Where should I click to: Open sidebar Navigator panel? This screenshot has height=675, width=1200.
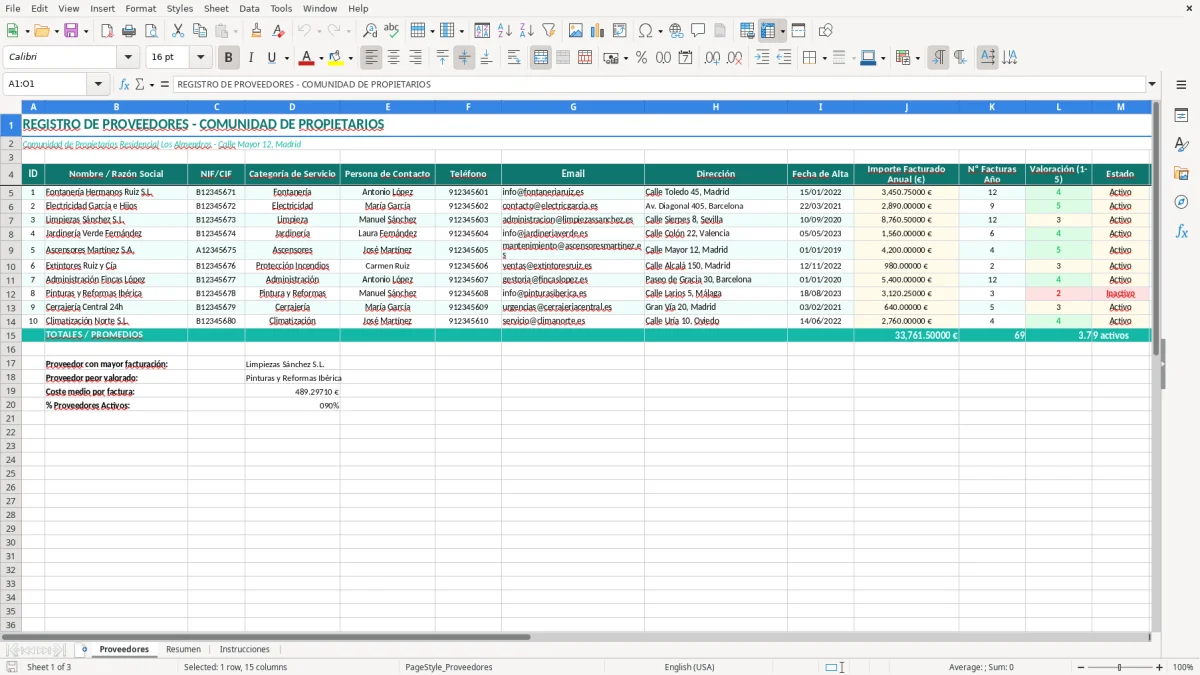[x=1181, y=203]
